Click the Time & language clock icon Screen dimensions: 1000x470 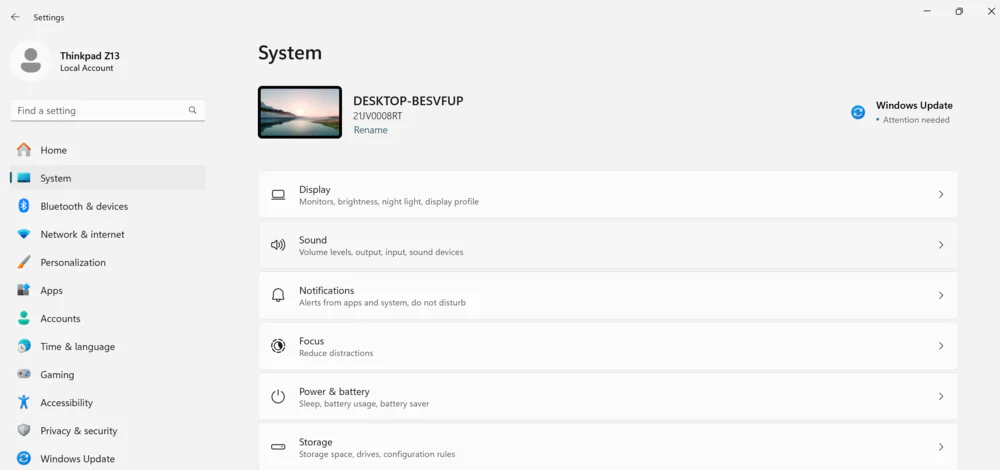24,346
